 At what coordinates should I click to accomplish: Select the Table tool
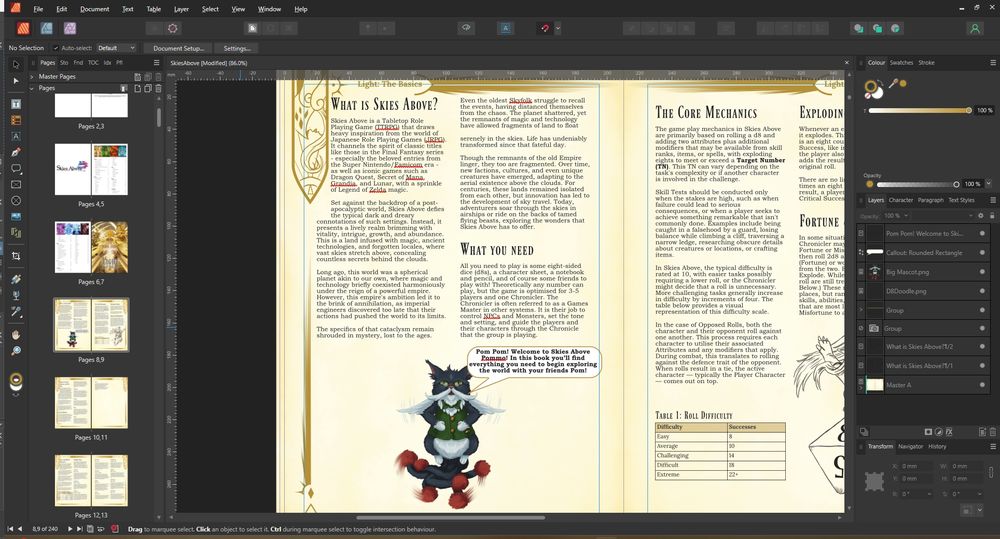[x=16, y=119]
